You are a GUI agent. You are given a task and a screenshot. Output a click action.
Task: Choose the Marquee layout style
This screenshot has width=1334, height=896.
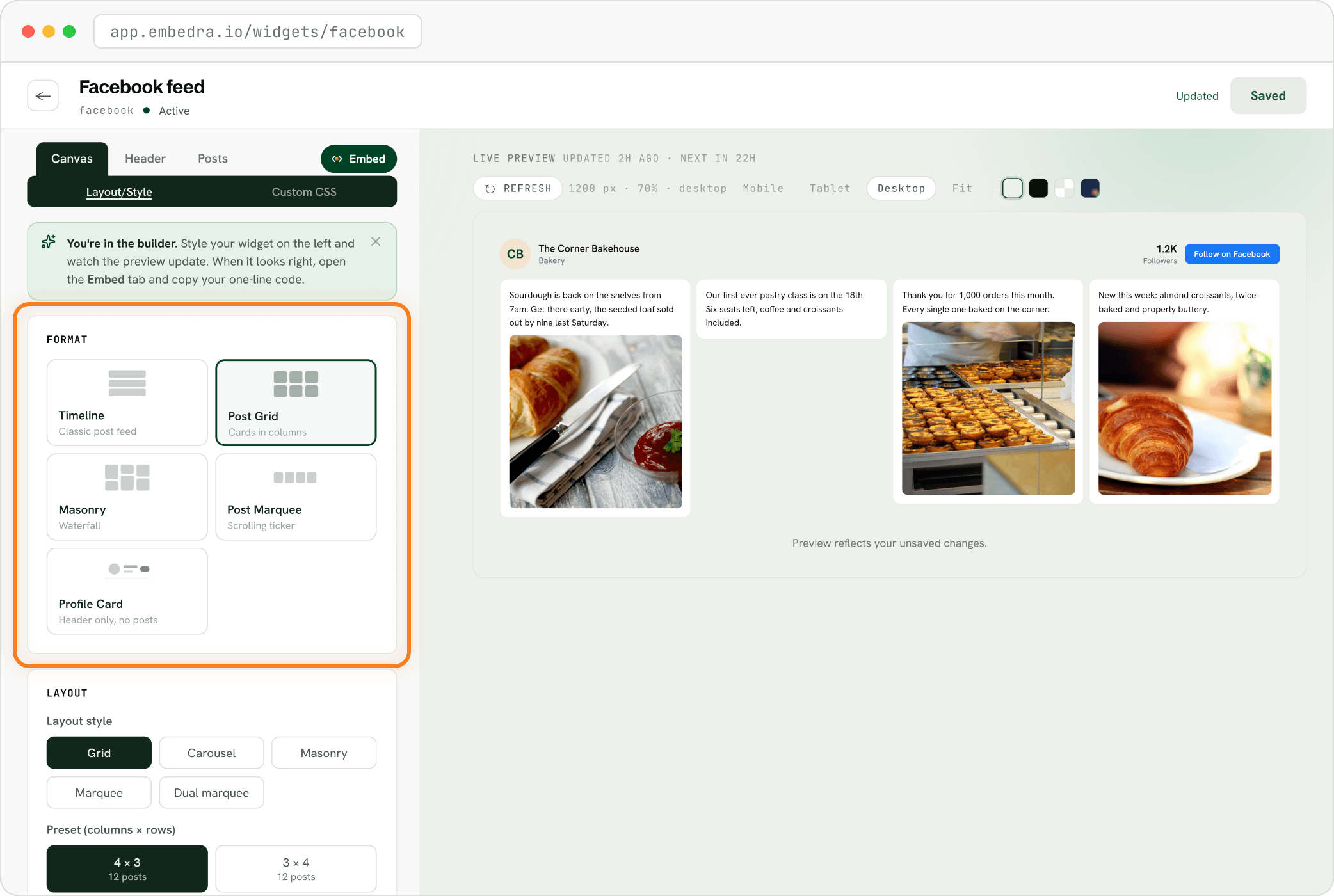99,792
